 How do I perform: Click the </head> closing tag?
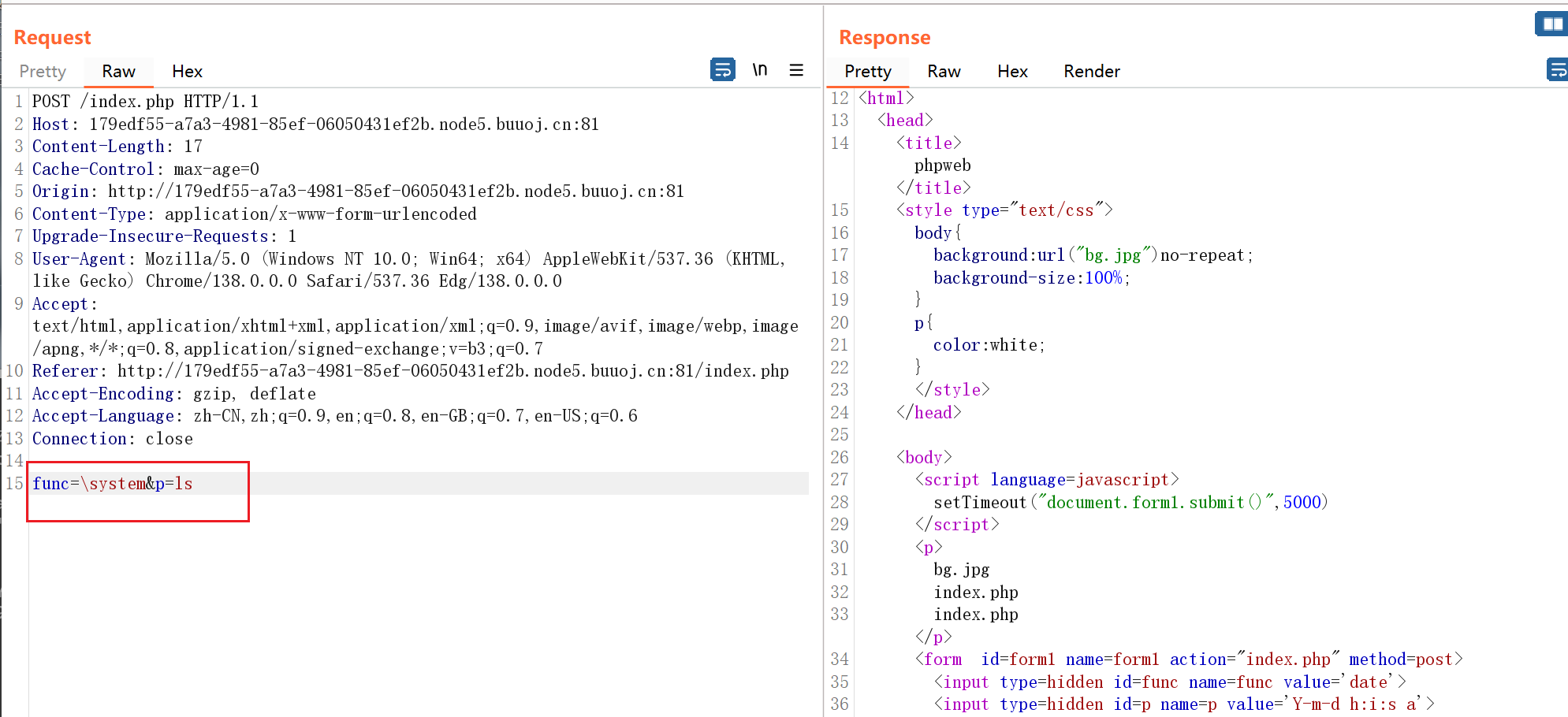click(x=929, y=413)
